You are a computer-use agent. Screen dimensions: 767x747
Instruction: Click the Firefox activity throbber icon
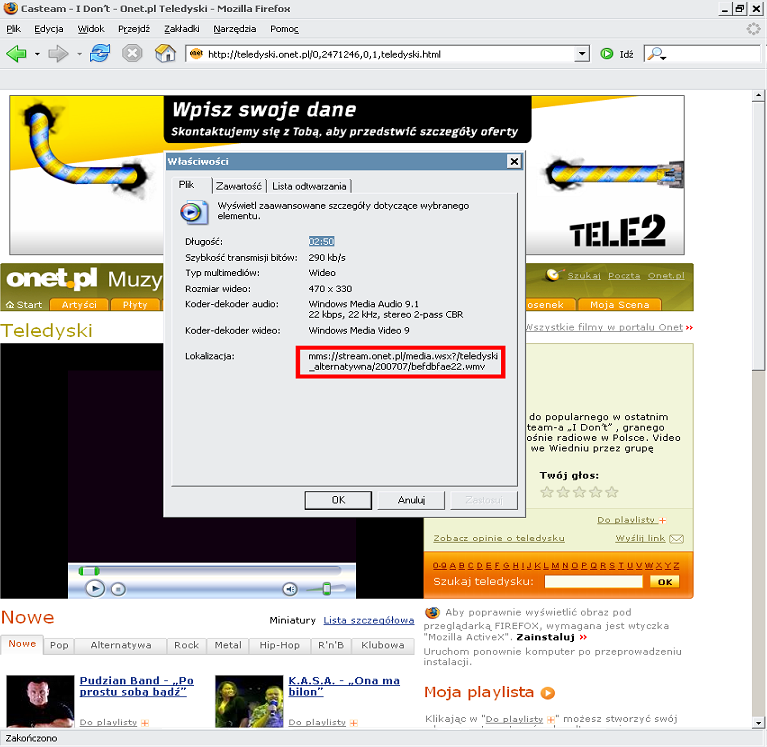[x=753, y=29]
